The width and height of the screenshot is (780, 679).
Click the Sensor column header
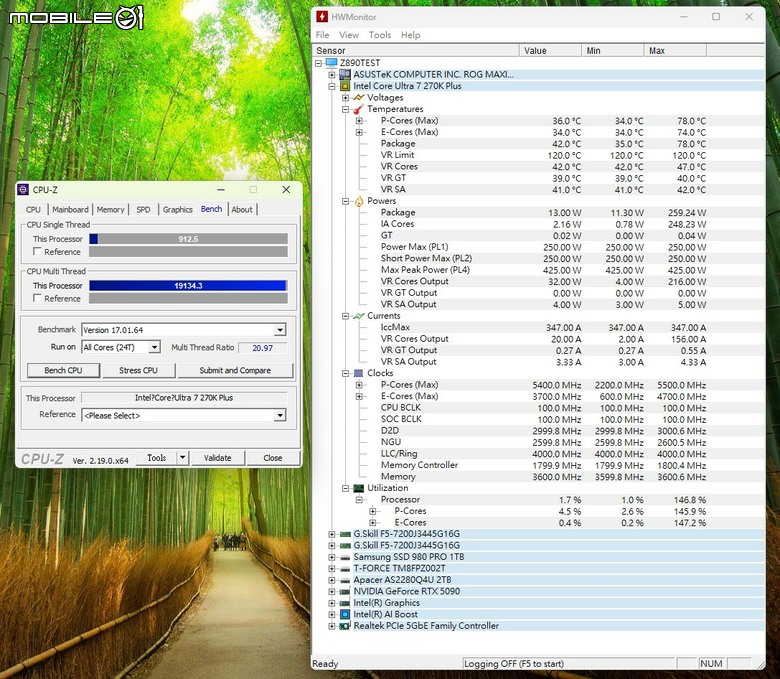point(416,50)
